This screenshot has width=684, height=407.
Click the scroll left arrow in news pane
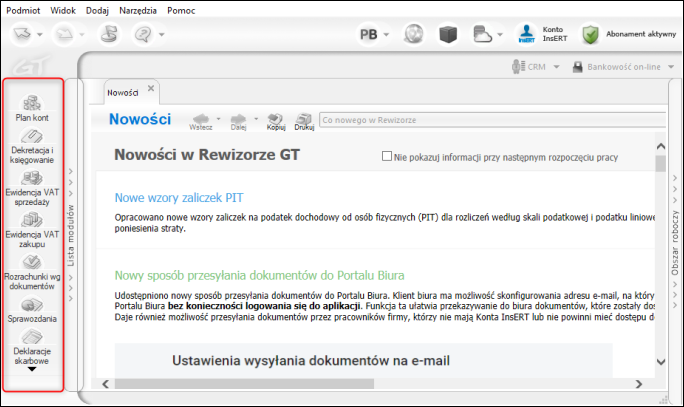click(106, 384)
